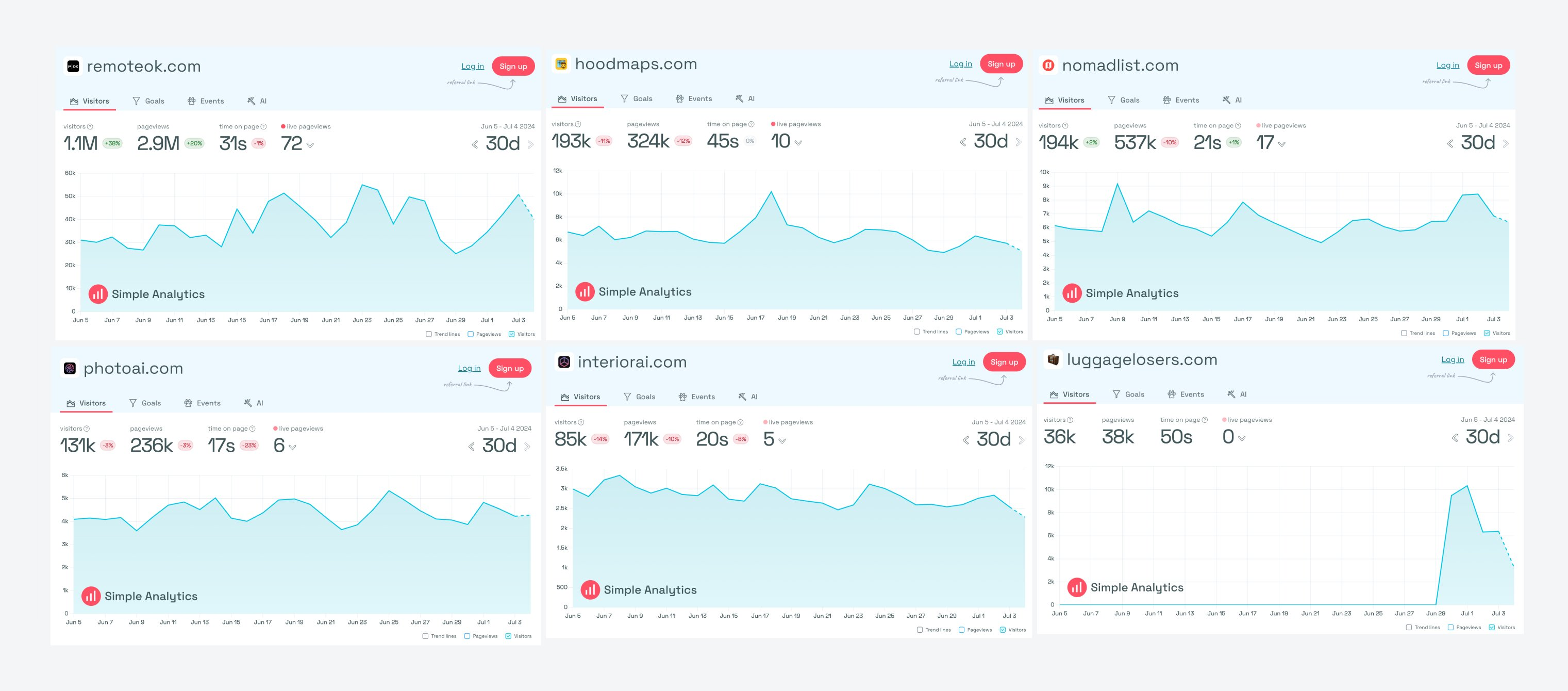This screenshot has width=1568, height=691.
Task: Switch to Goals tab in interiorai panel
Action: point(640,397)
